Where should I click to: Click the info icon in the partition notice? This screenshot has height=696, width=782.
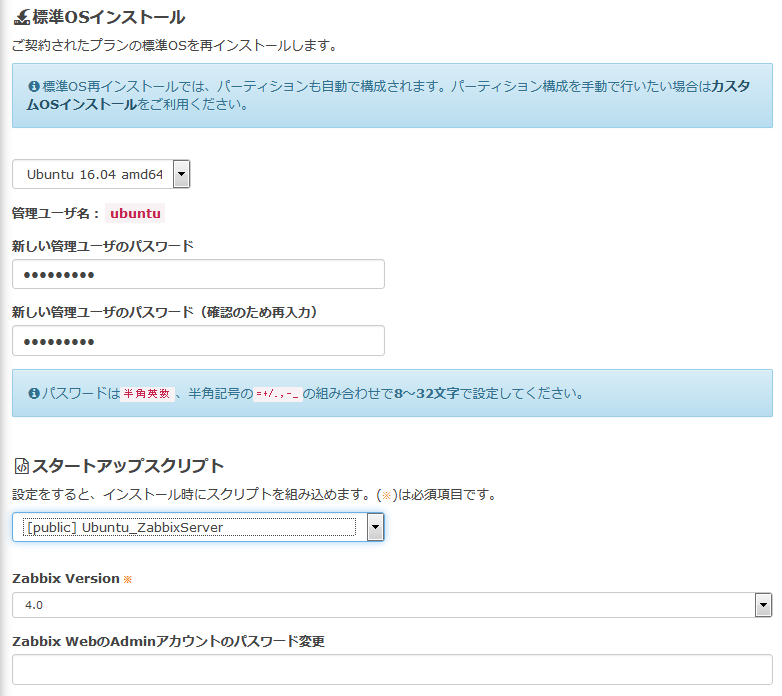coord(34,87)
